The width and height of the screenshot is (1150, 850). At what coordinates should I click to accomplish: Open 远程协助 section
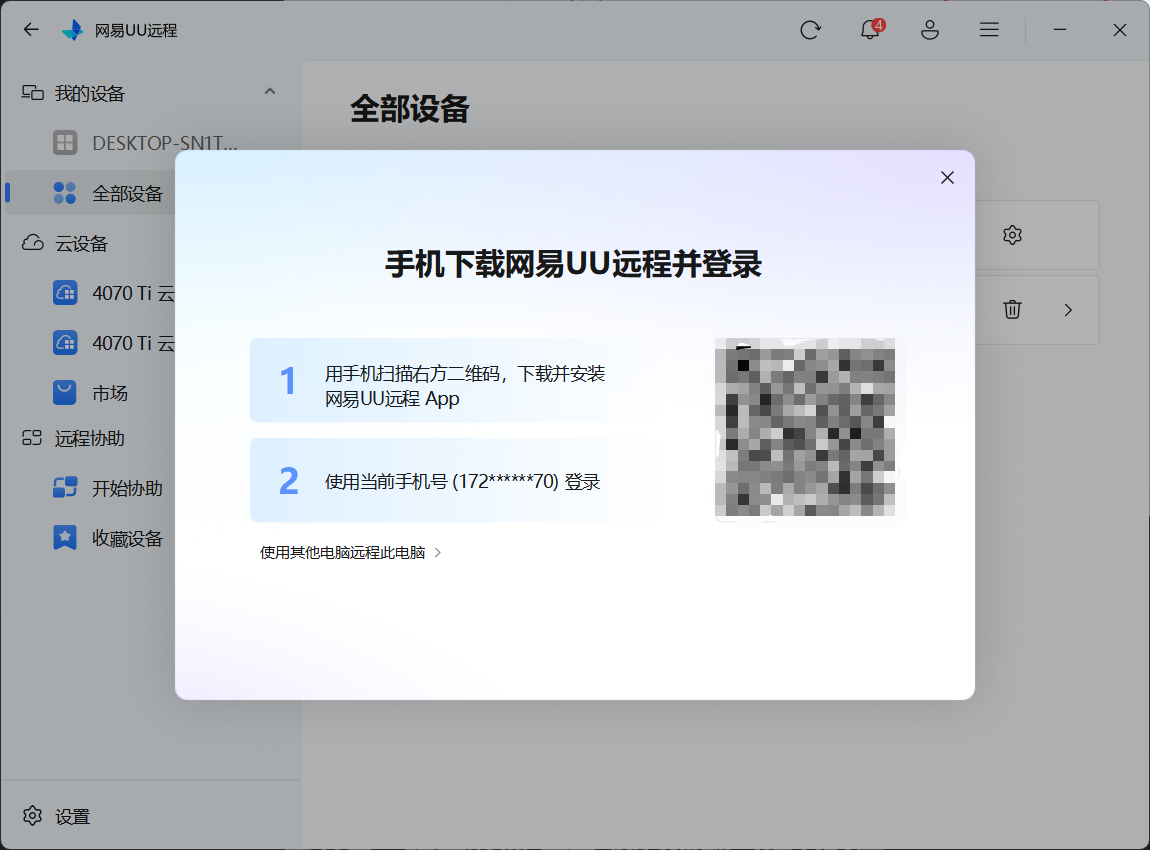[89, 439]
